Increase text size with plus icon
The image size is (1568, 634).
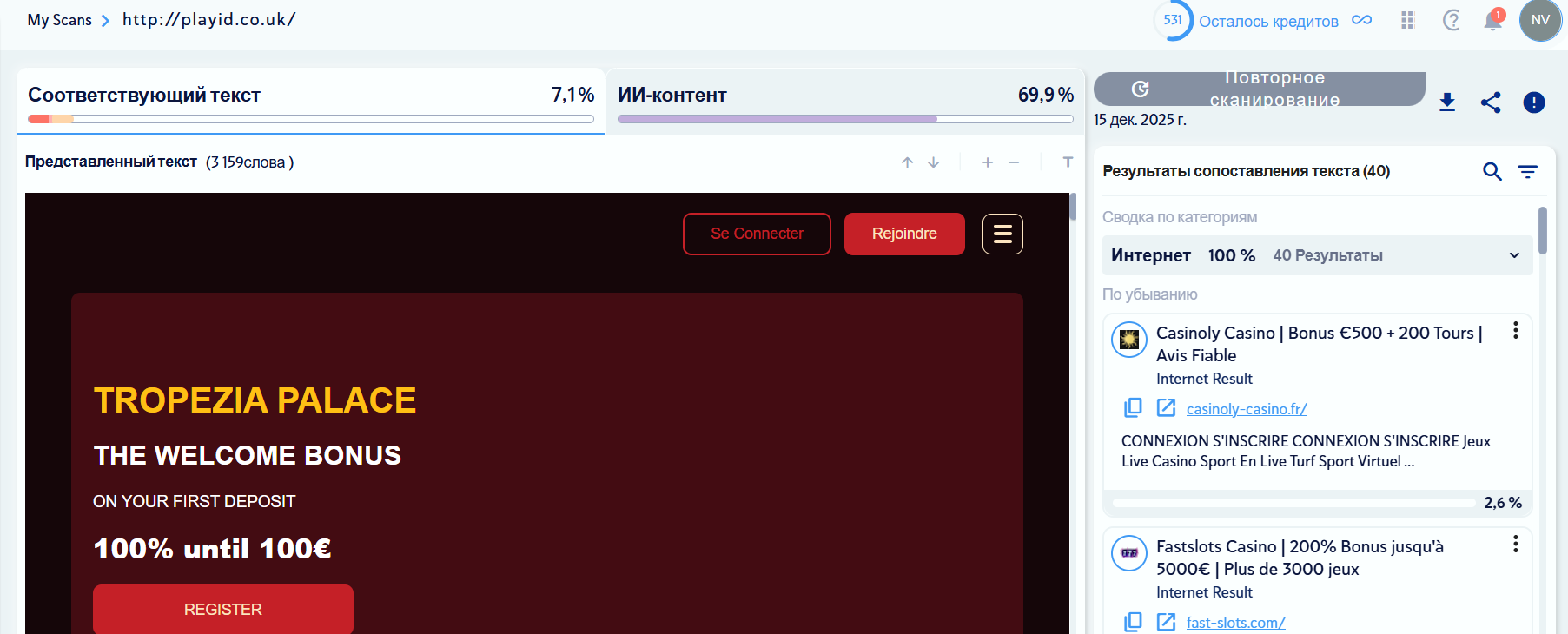point(988,162)
